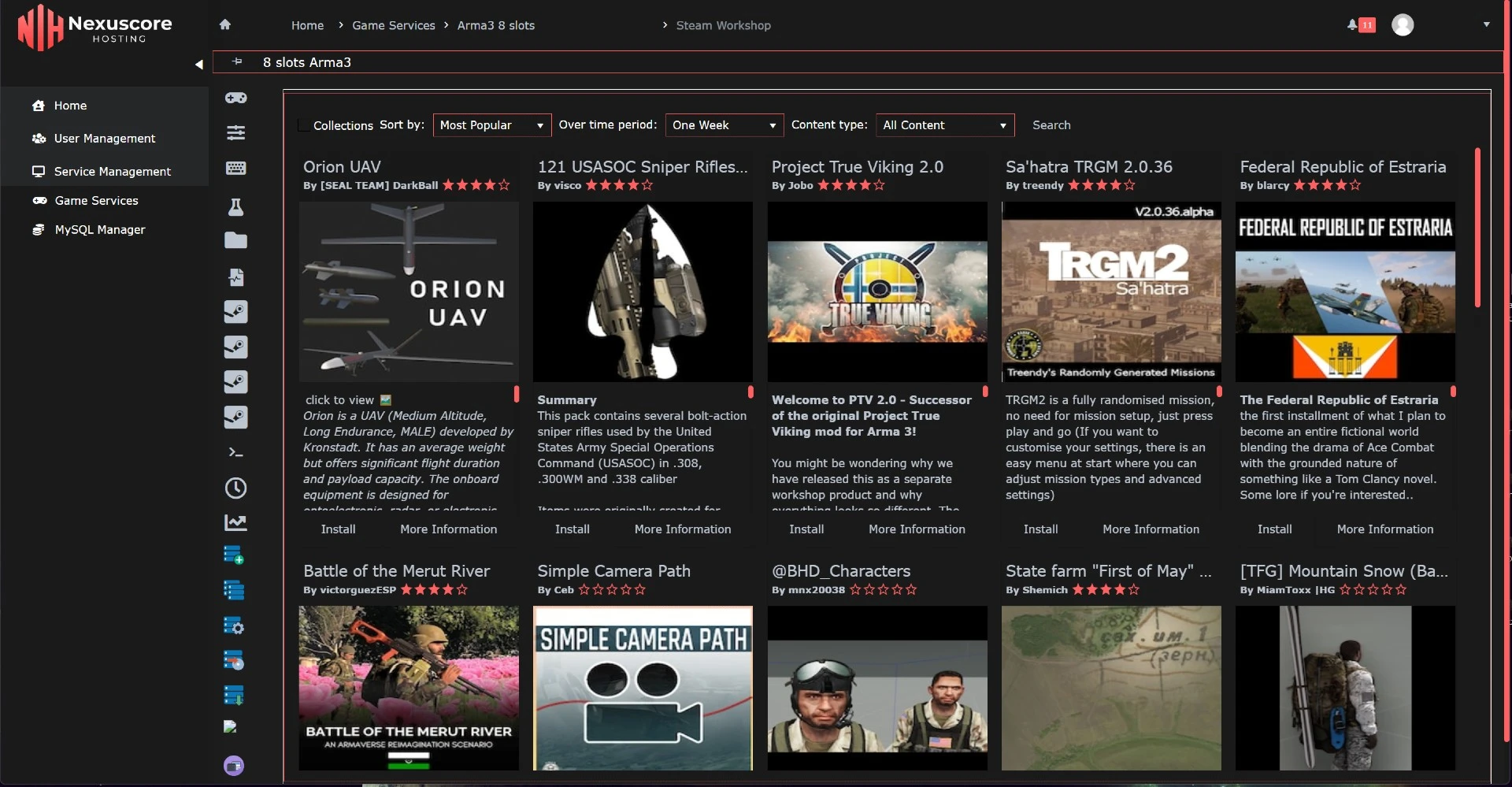Click the Search button
Viewport: 1512px width, 787px height.
coord(1051,125)
